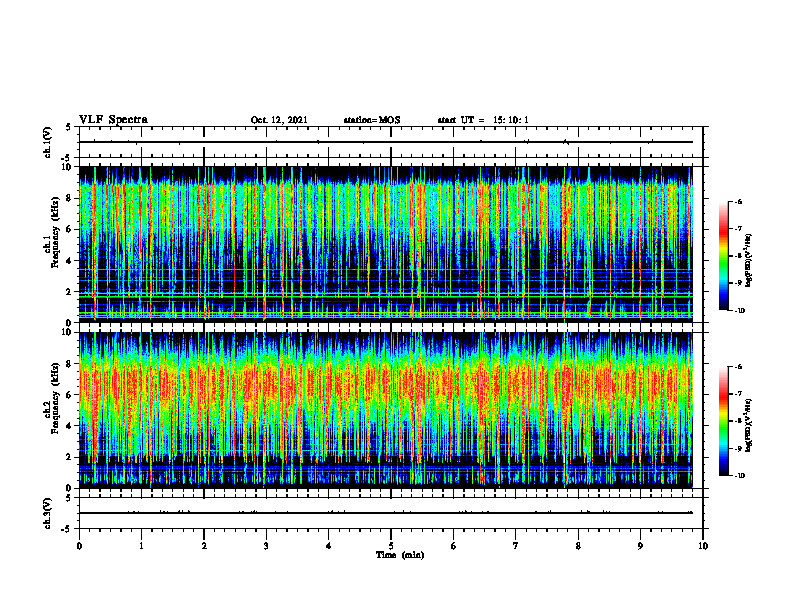The height and width of the screenshot is (612, 792).
Task: Click the ch.1 spectrogram color scale bar
Action: click(x=724, y=256)
